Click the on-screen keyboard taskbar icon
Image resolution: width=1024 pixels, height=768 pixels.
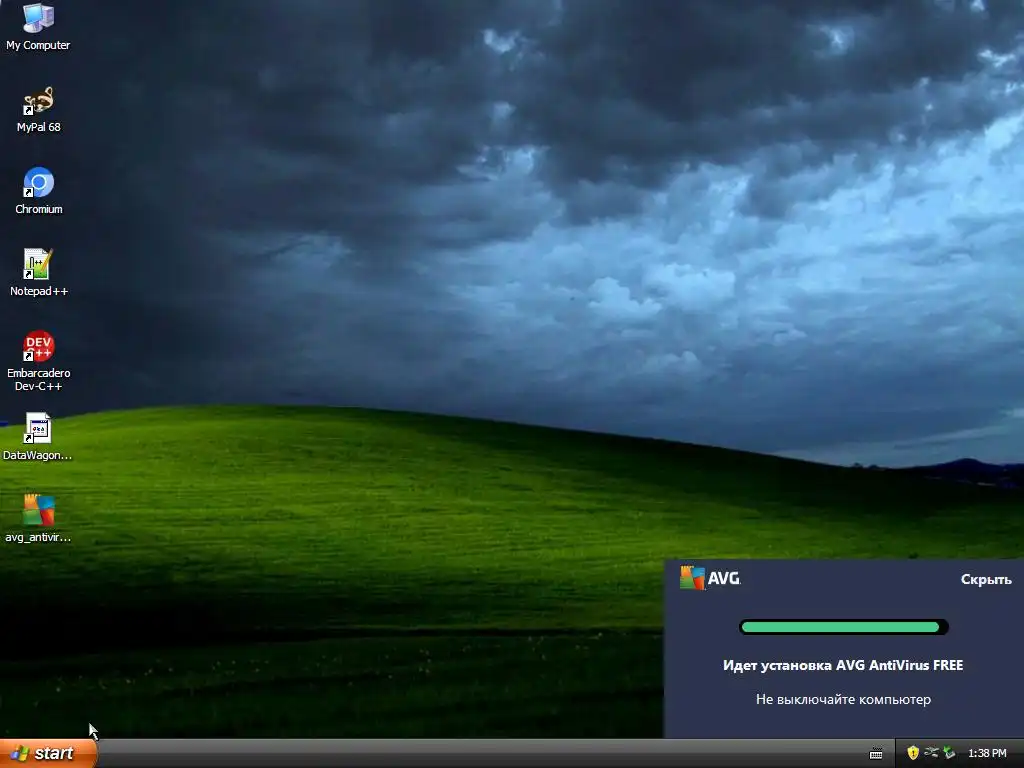pyautogui.click(x=876, y=754)
